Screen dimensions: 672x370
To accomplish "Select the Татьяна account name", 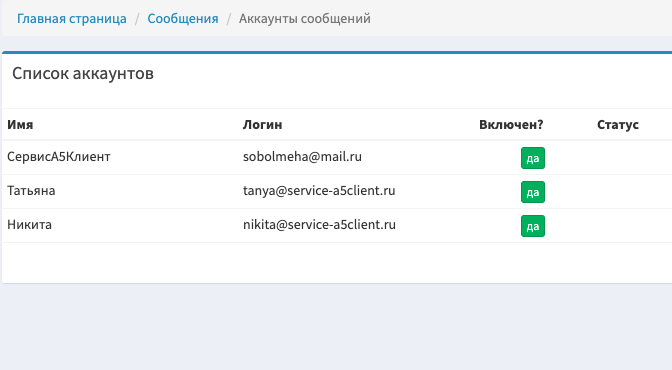I will tap(31, 191).
